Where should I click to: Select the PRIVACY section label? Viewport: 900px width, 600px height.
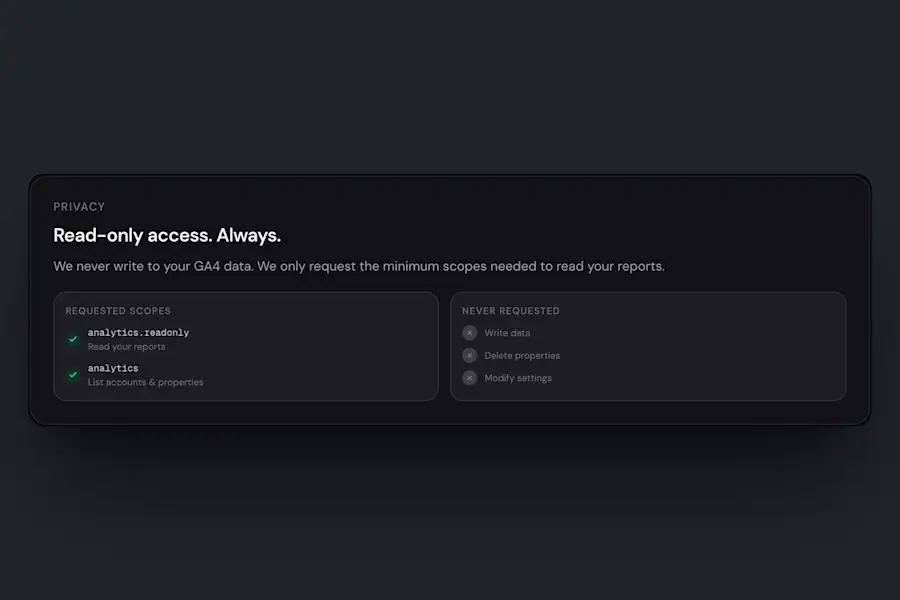tap(79, 207)
